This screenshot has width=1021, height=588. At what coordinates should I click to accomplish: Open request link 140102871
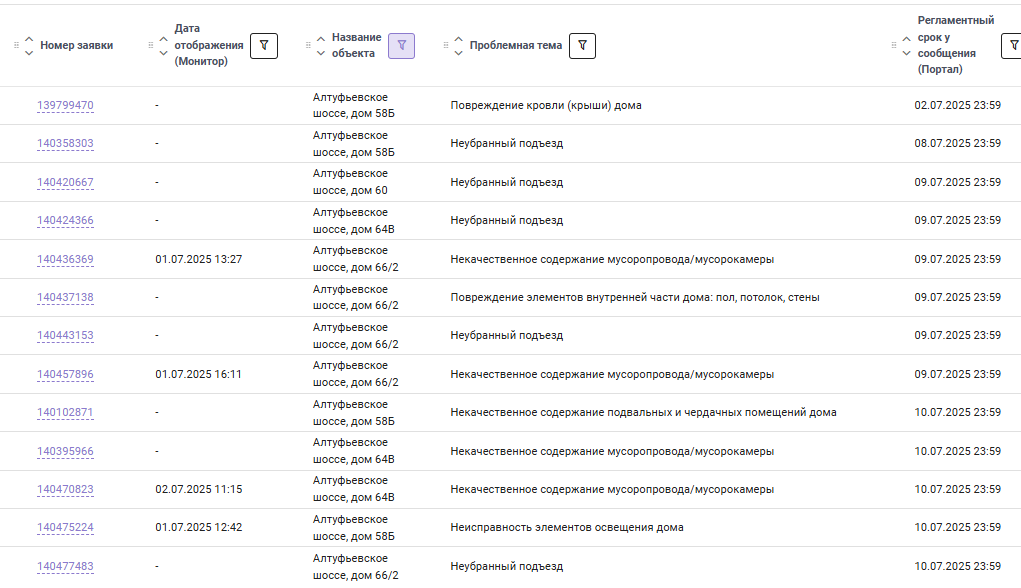65,412
